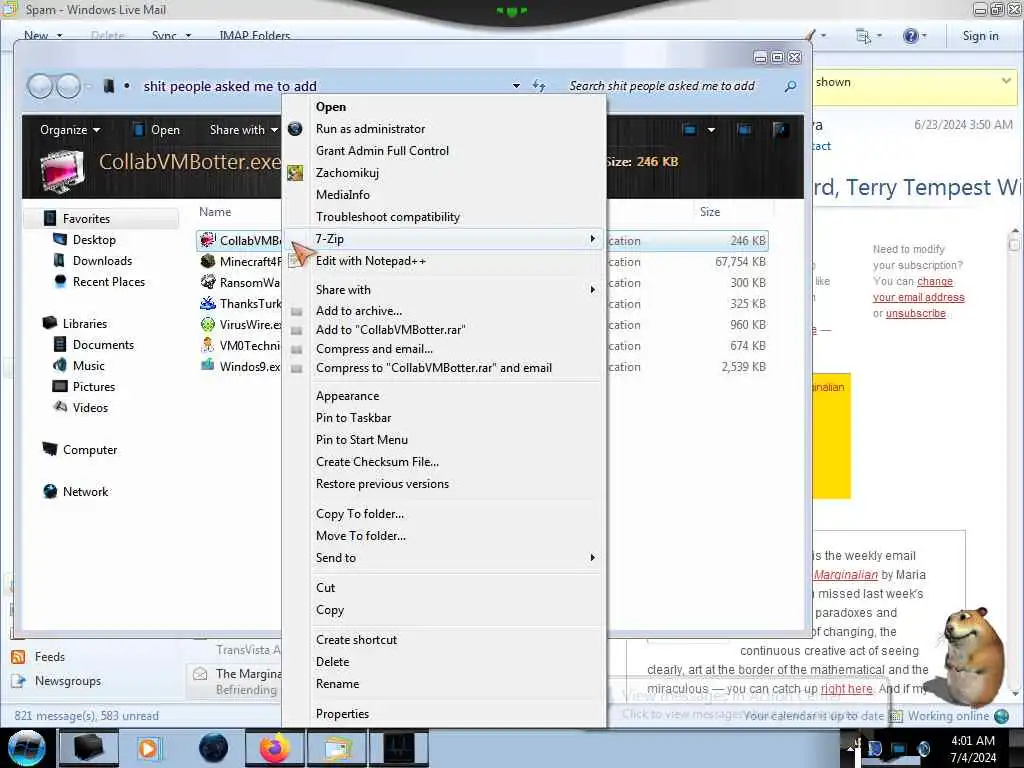Click the Open button in Explorer toolbar
The width and height of the screenshot is (1024, 768).
click(157, 130)
